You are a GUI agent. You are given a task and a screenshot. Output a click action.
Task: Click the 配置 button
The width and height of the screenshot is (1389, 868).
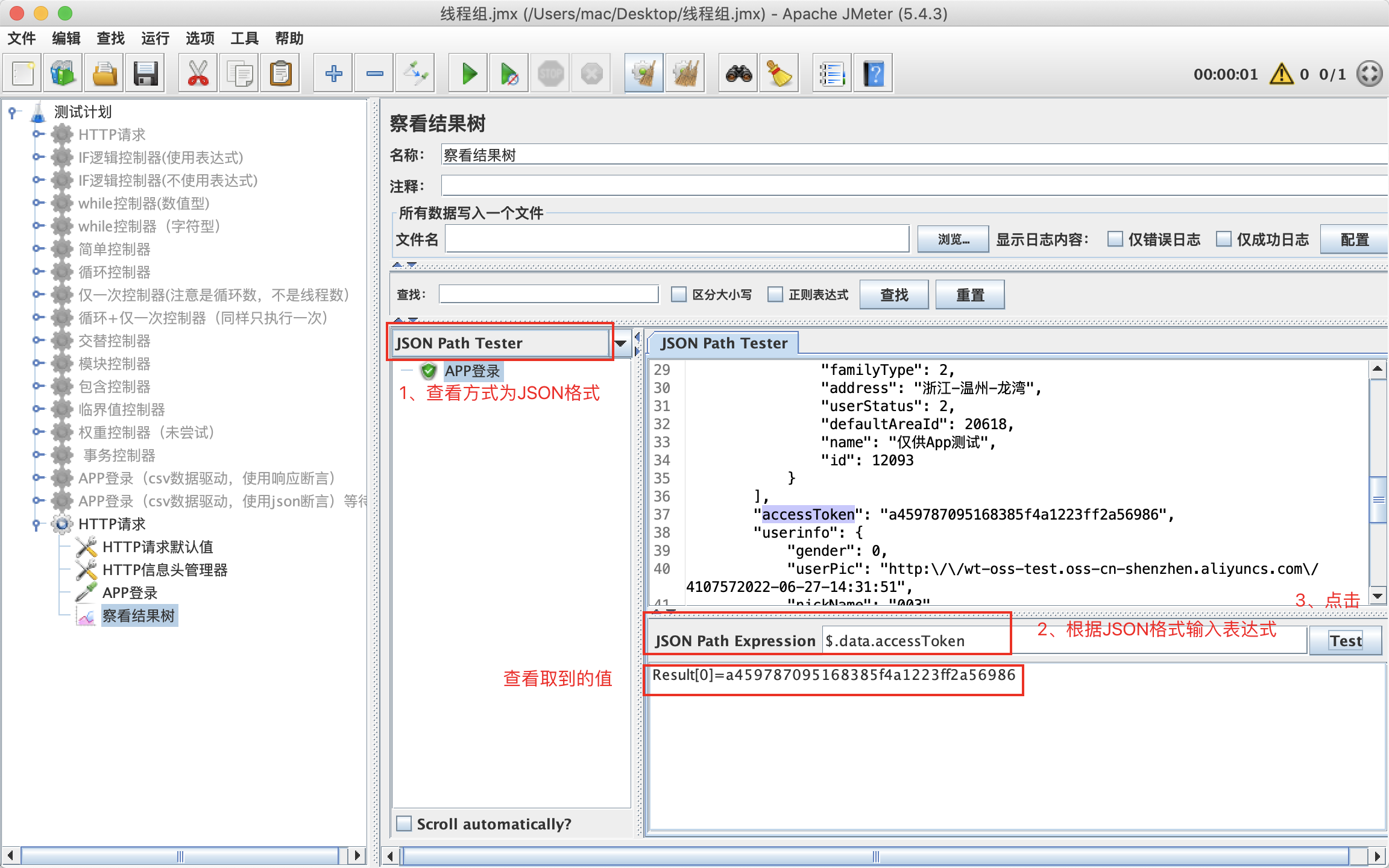(x=1355, y=239)
